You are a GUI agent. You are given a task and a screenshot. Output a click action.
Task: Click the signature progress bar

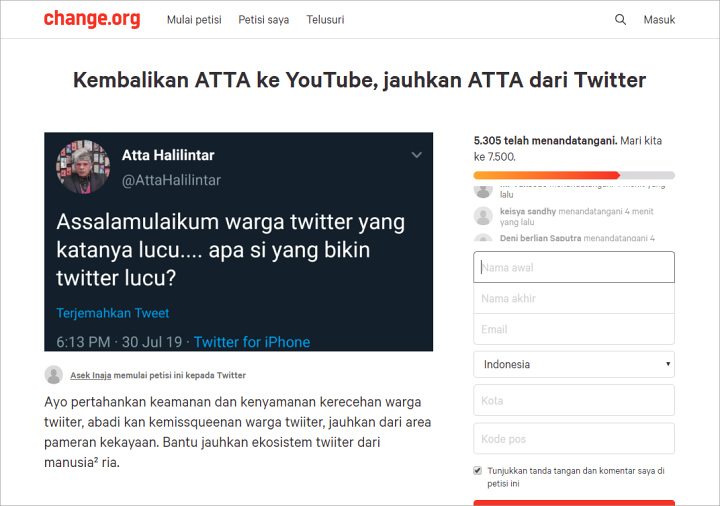(x=574, y=175)
